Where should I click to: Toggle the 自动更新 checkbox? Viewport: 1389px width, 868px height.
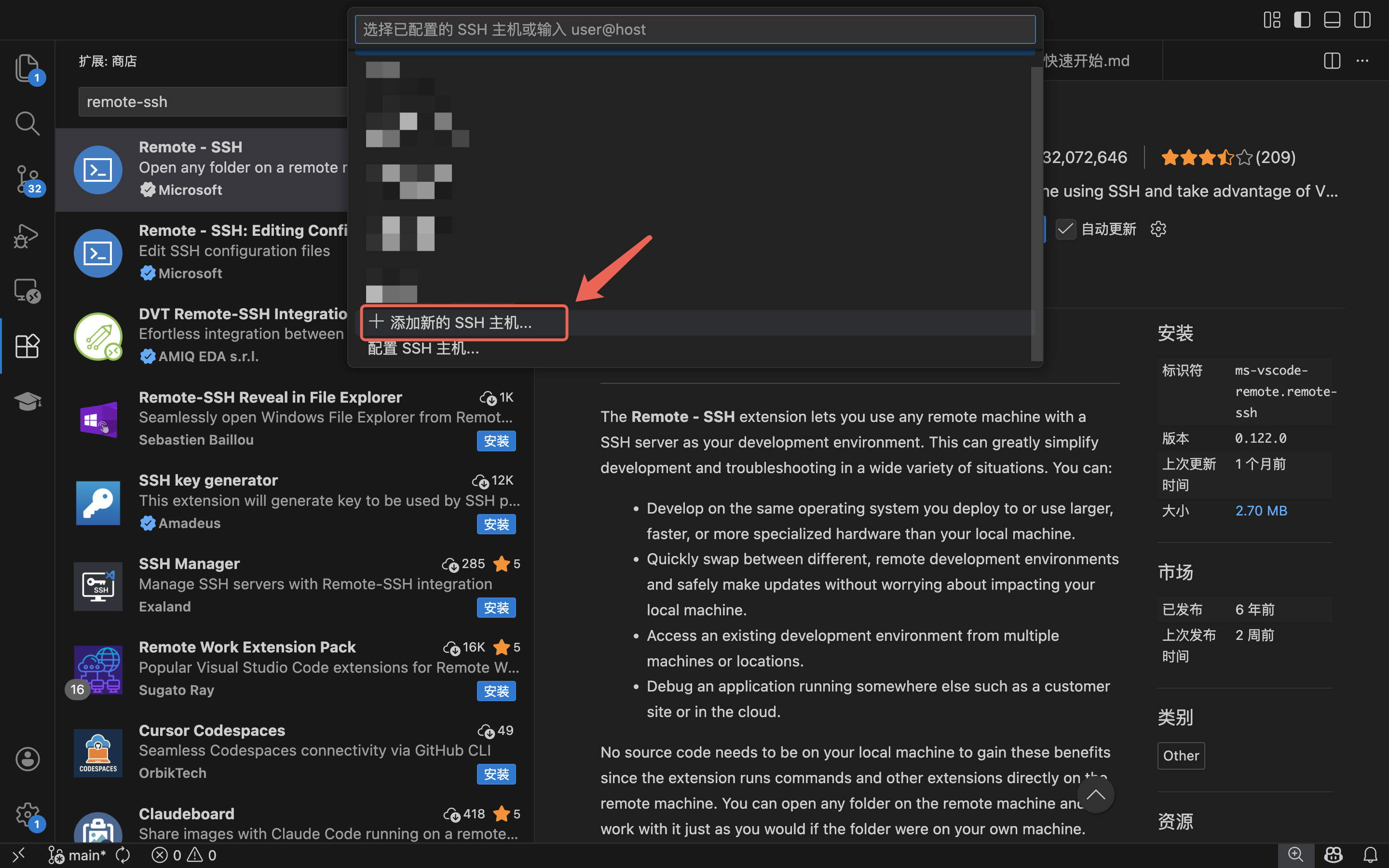tap(1065, 229)
